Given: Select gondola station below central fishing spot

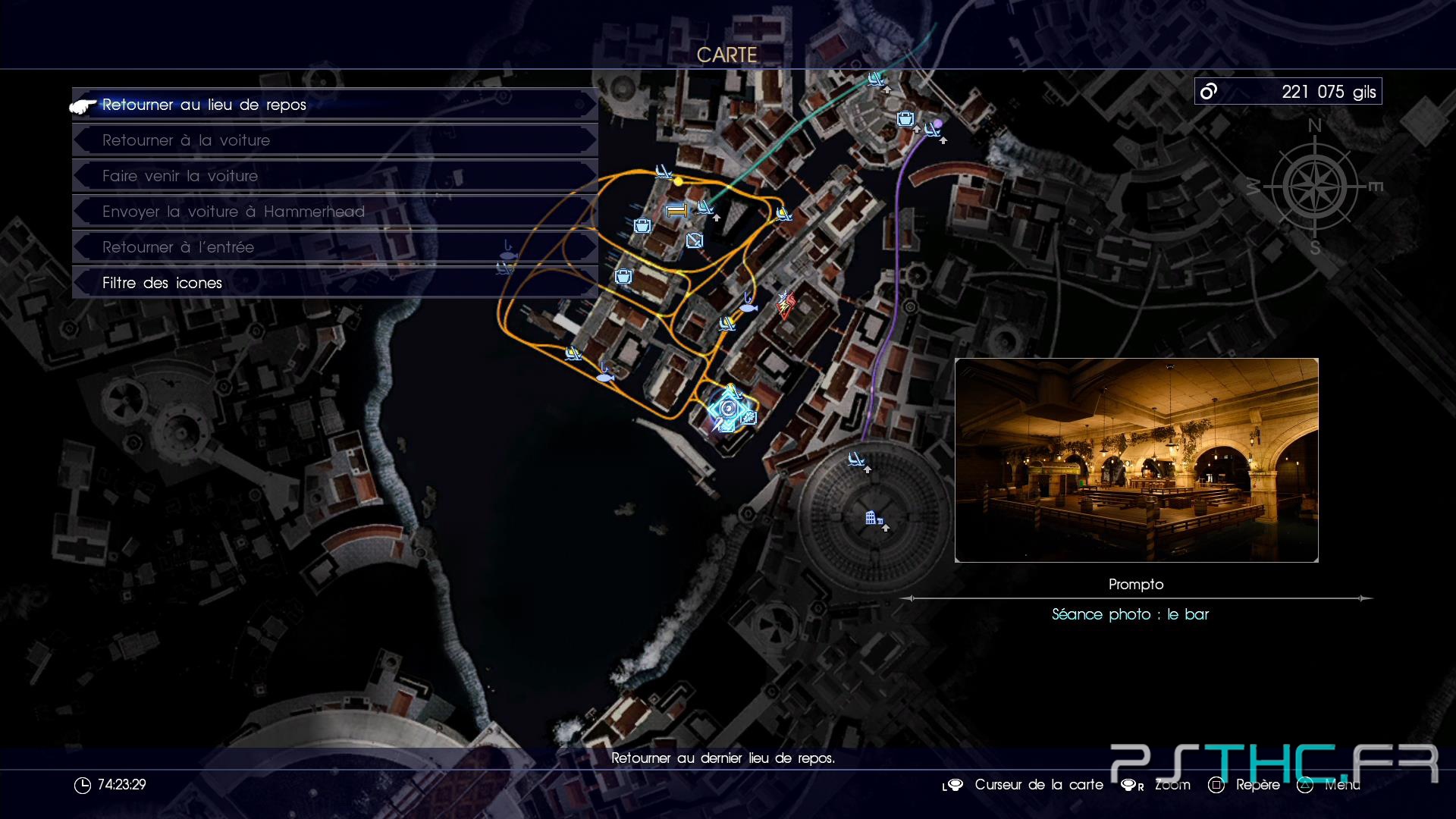Looking at the screenshot, I should click(727, 324).
